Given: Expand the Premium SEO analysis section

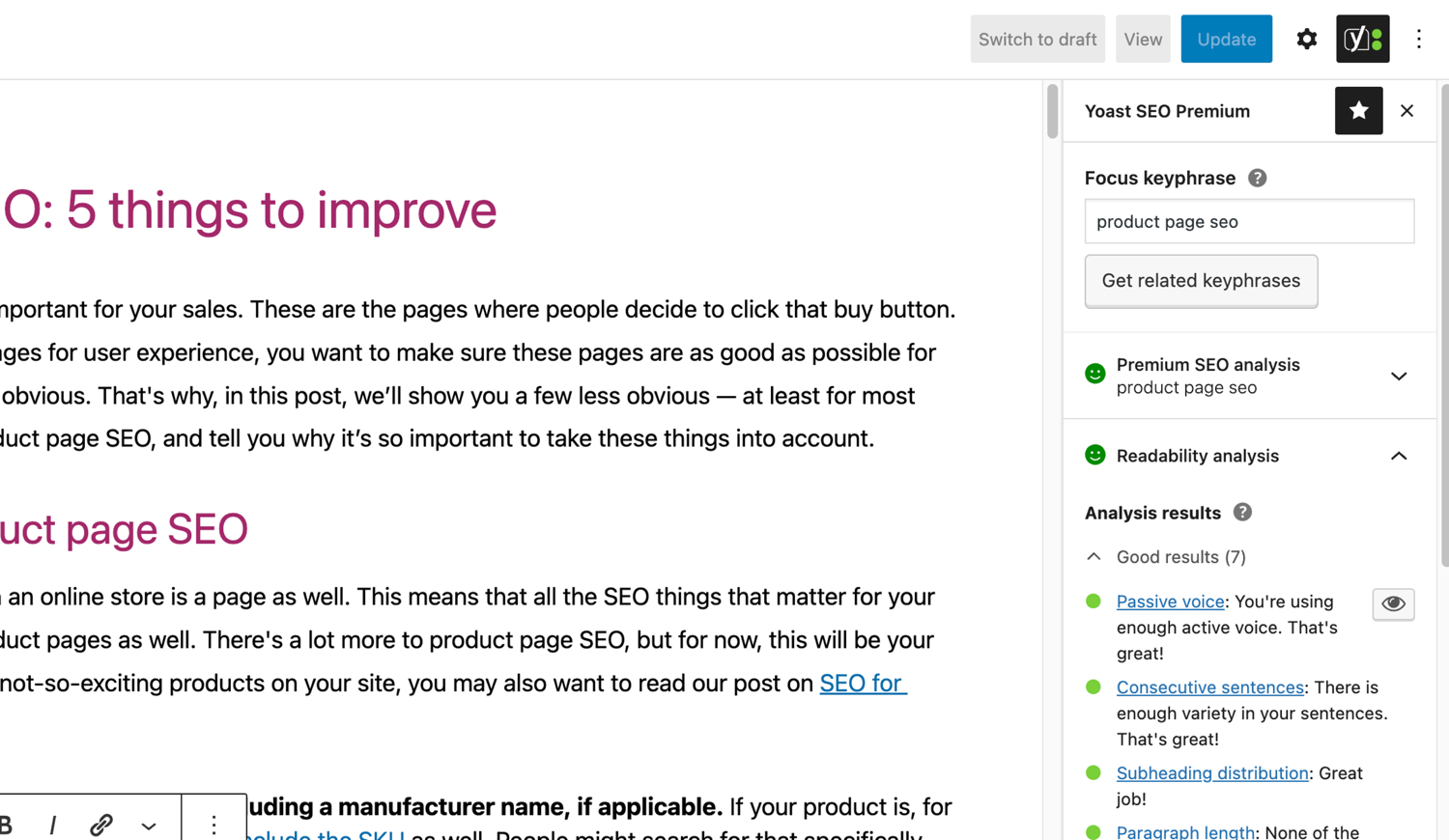Looking at the screenshot, I should pyautogui.click(x=1399, y=376).
